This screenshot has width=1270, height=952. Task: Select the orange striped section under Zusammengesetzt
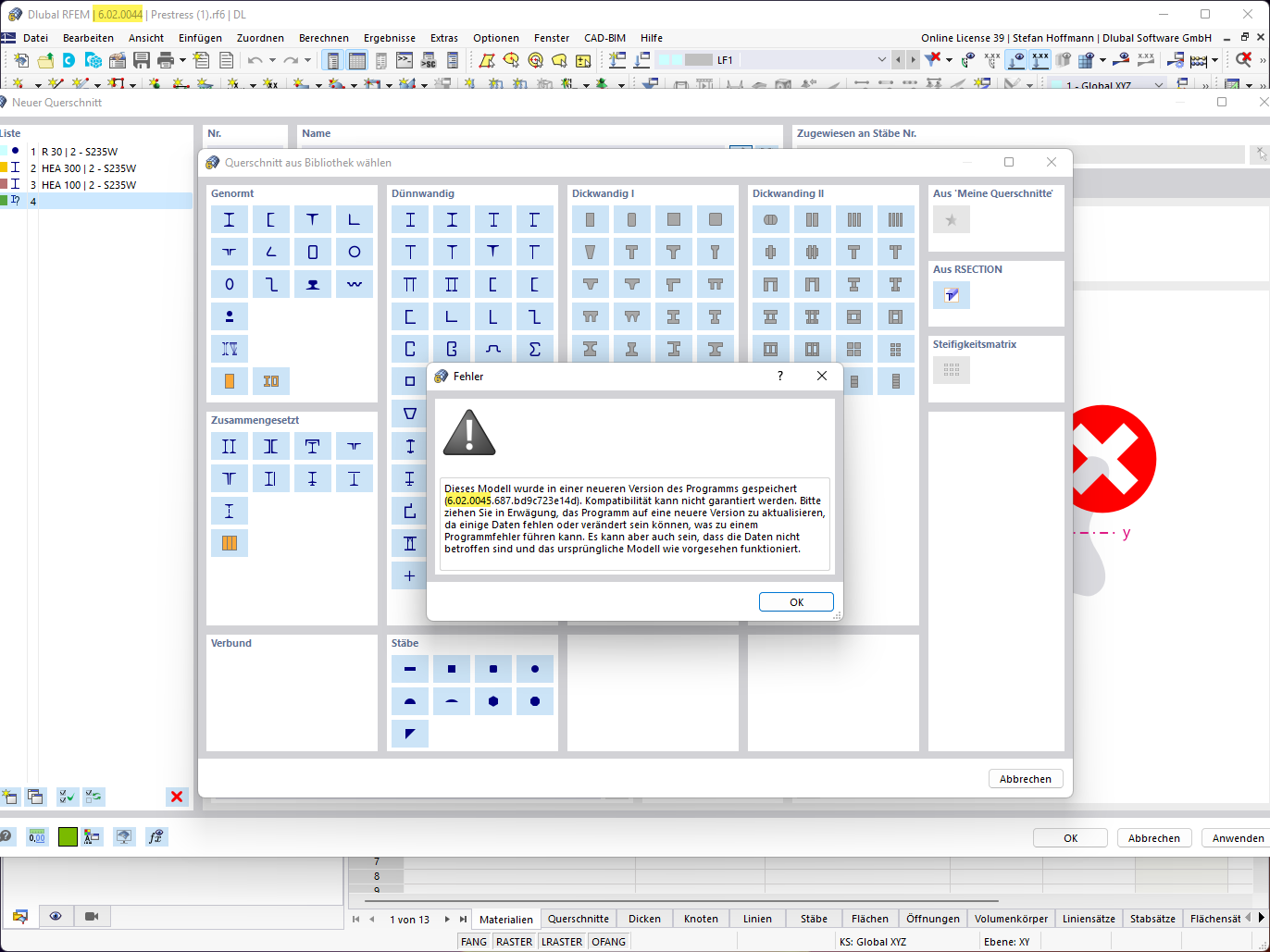coord(230,543)
